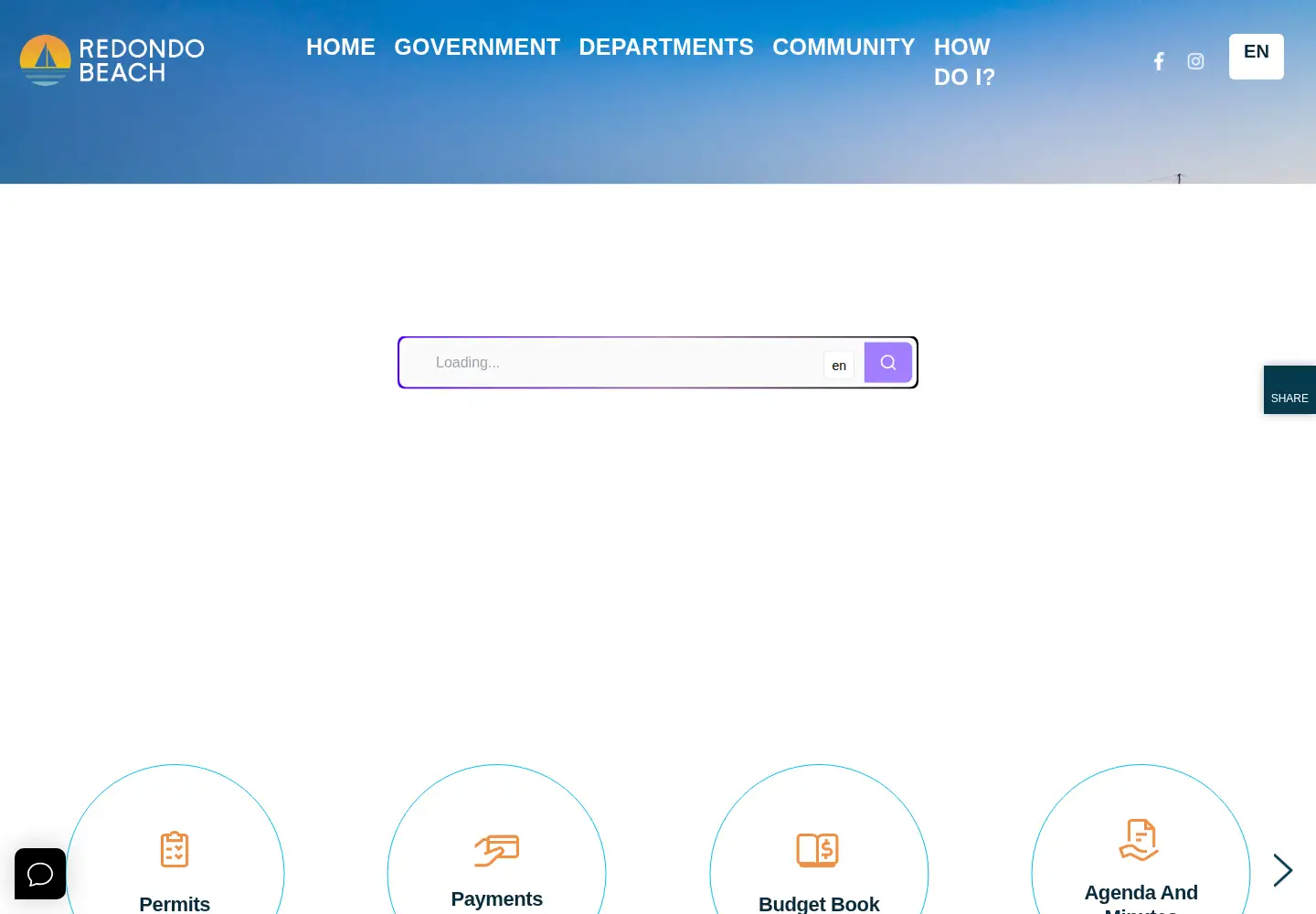
Task: Change search language via en badge
Action: [839, 366]
